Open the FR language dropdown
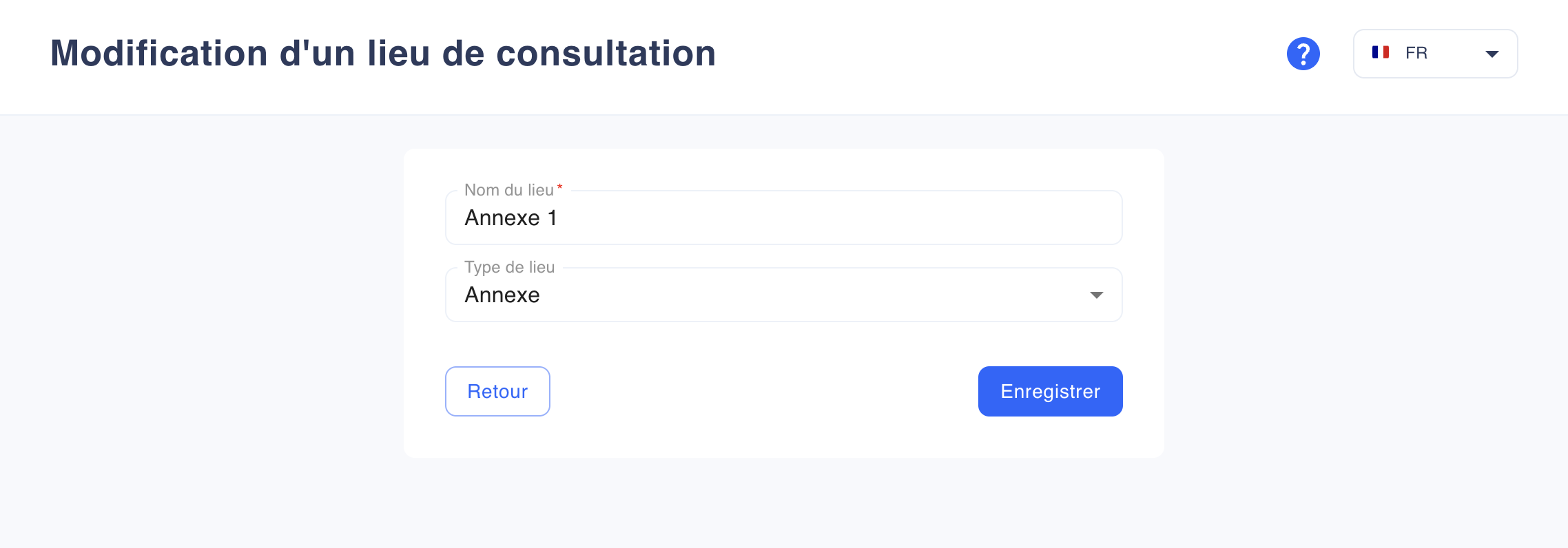This screenshot has height=548, width=1568. pos(1435,54)
